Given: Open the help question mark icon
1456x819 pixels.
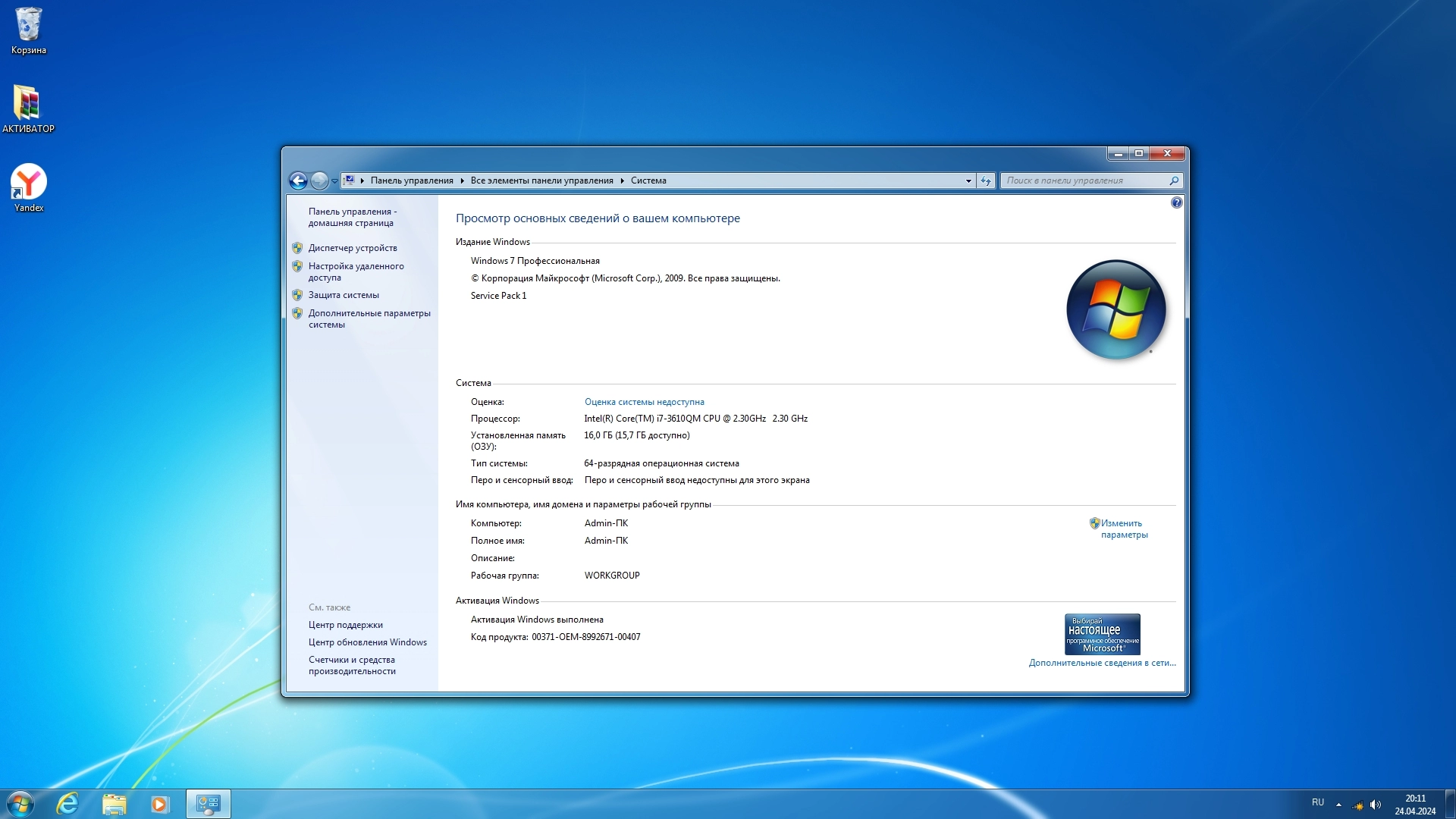Looking at the screenshot, I should click(1176, 202).
